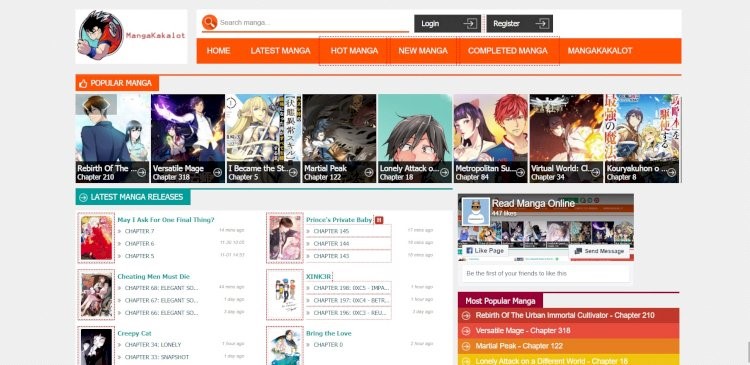This screenshot has height=365, width=750.
Task: Open the MANGAKAKALOT menu item
Action: click(x=600, y=51)
